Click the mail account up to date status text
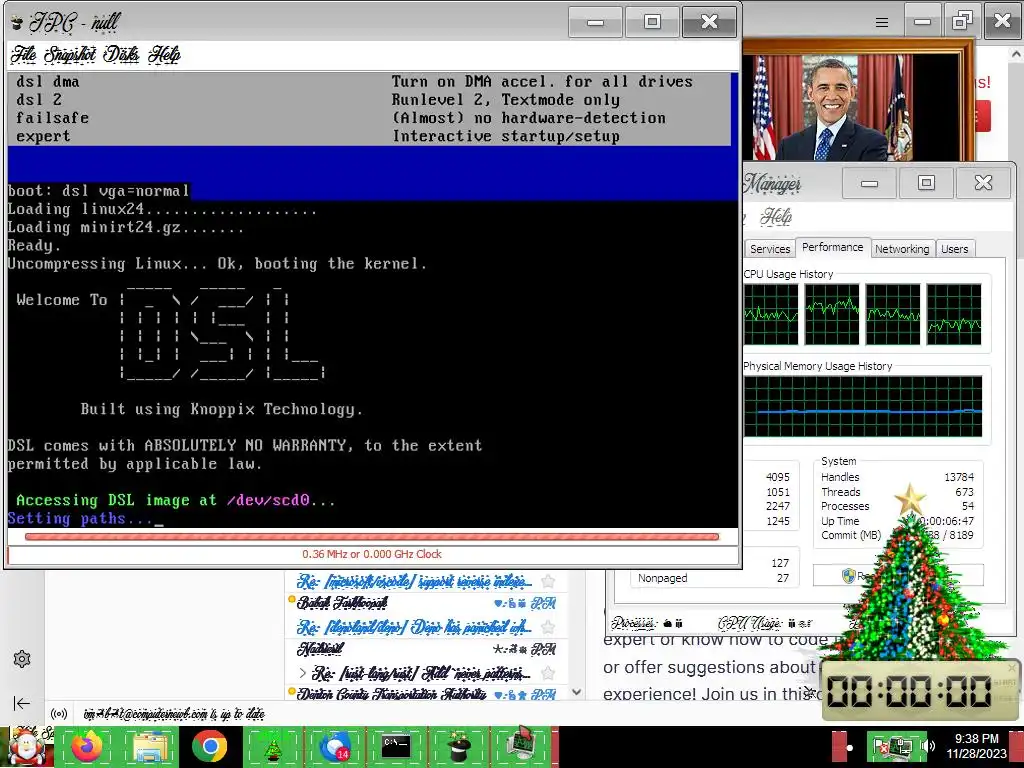1024x768 pixels. [174, 714]
